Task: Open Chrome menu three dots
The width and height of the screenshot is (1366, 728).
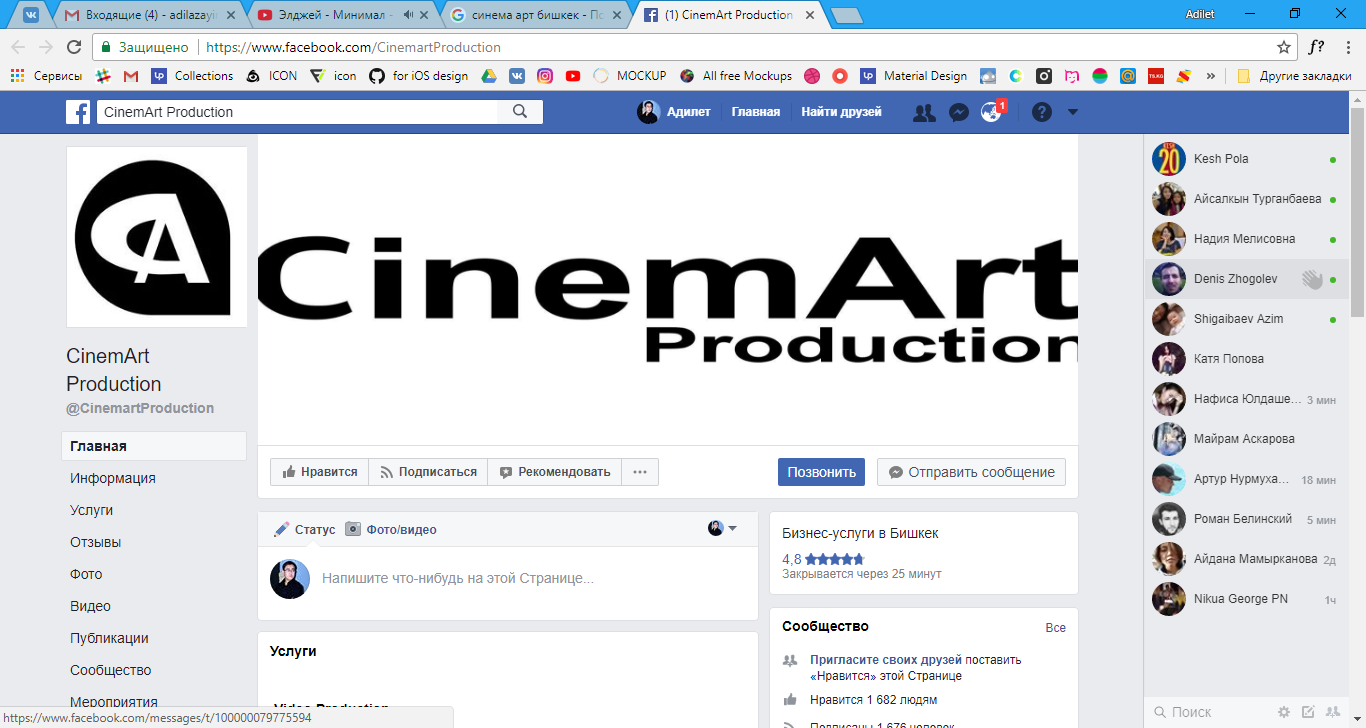Action: pyautogui.click(x=1347, y=47)
